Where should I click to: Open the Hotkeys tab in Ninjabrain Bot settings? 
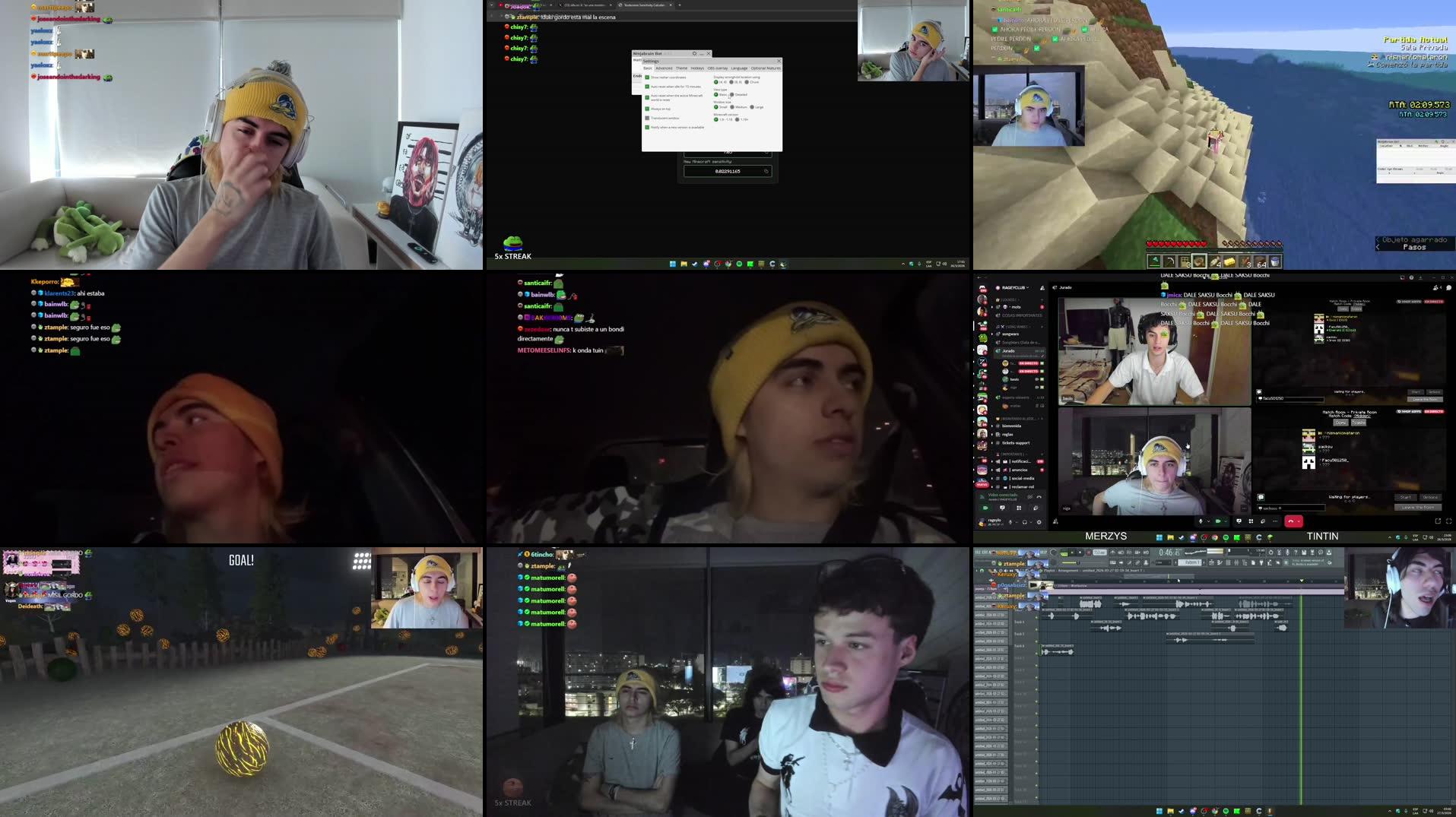point(697,68)
